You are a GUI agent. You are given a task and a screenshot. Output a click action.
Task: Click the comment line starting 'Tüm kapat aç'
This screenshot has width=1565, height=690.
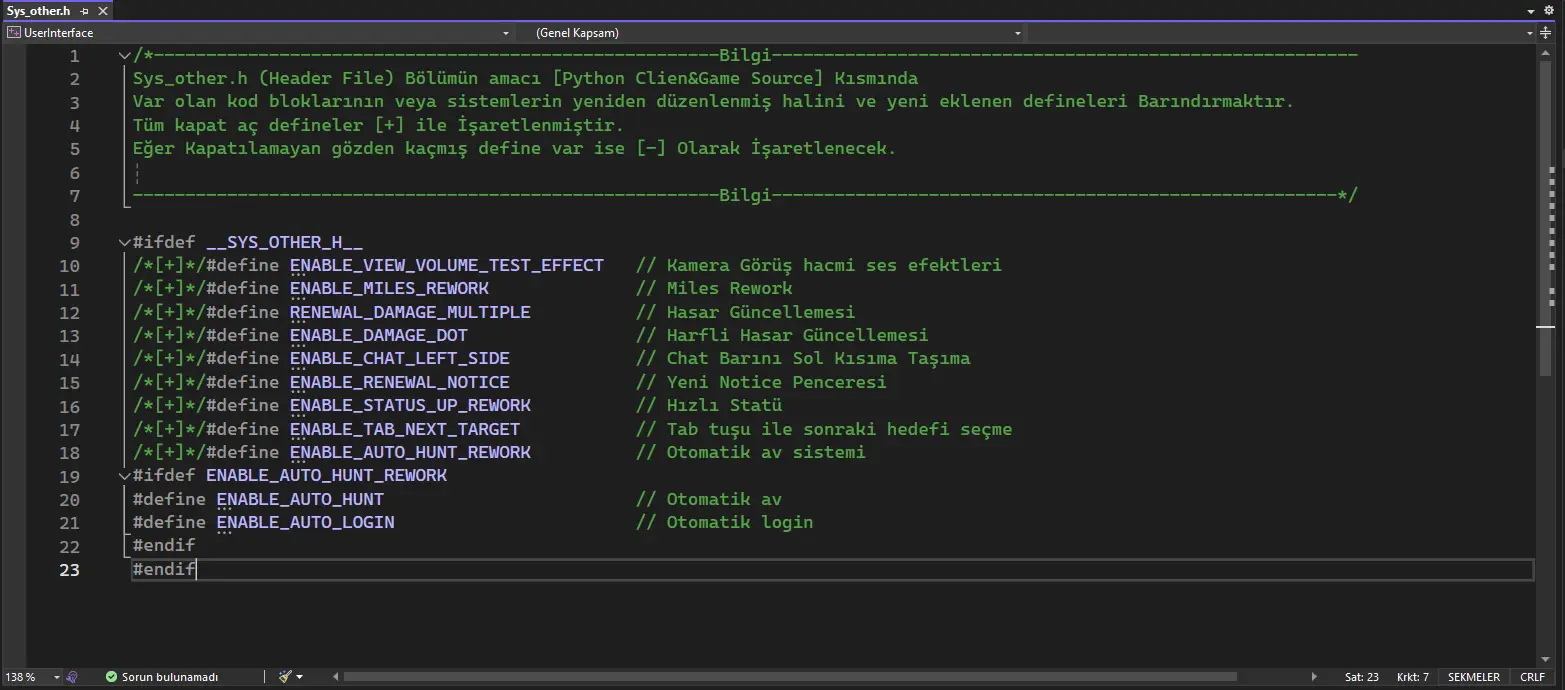(378, 126)
